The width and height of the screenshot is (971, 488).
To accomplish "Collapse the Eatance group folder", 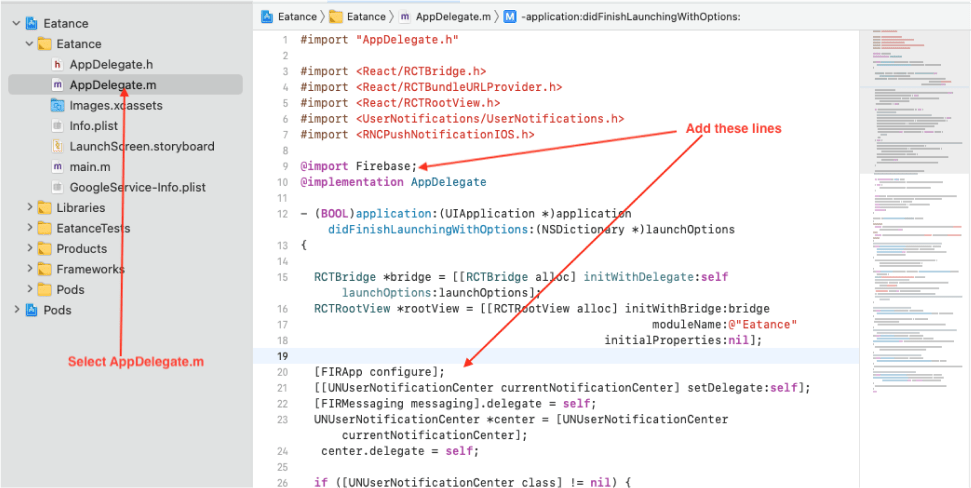I will [29, 44].
